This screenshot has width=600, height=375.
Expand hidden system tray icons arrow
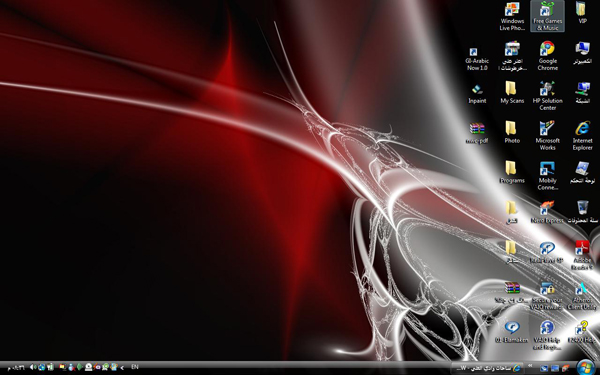coord(123,367)
